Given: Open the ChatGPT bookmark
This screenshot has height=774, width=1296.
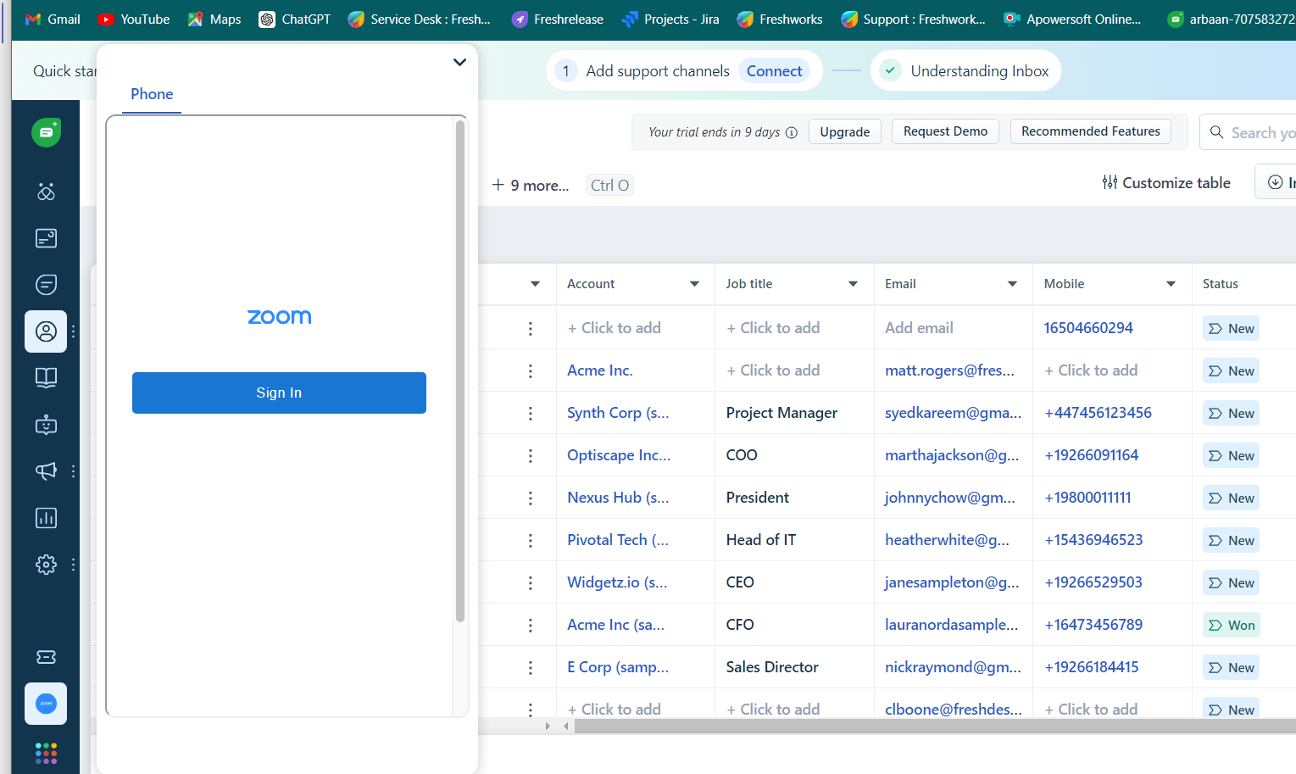Looking at the screenshot, I should pos(295,19).
